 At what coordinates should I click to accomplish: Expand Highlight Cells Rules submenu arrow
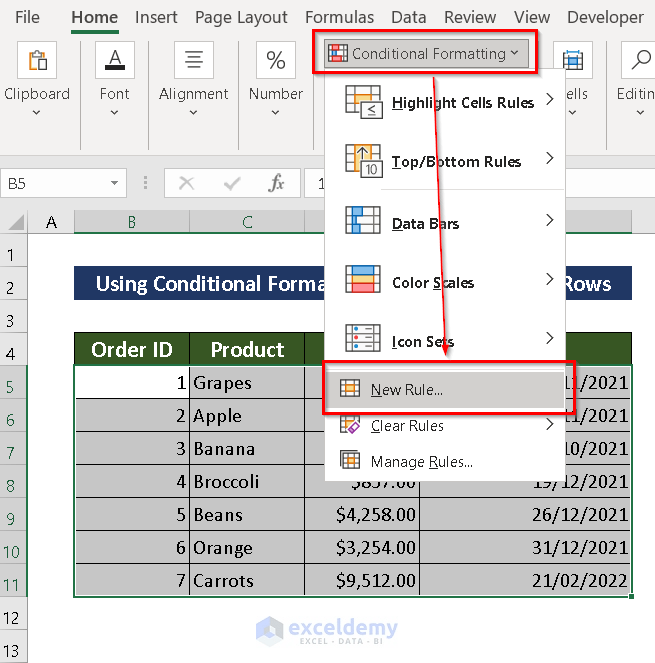(x=549, y=99)
